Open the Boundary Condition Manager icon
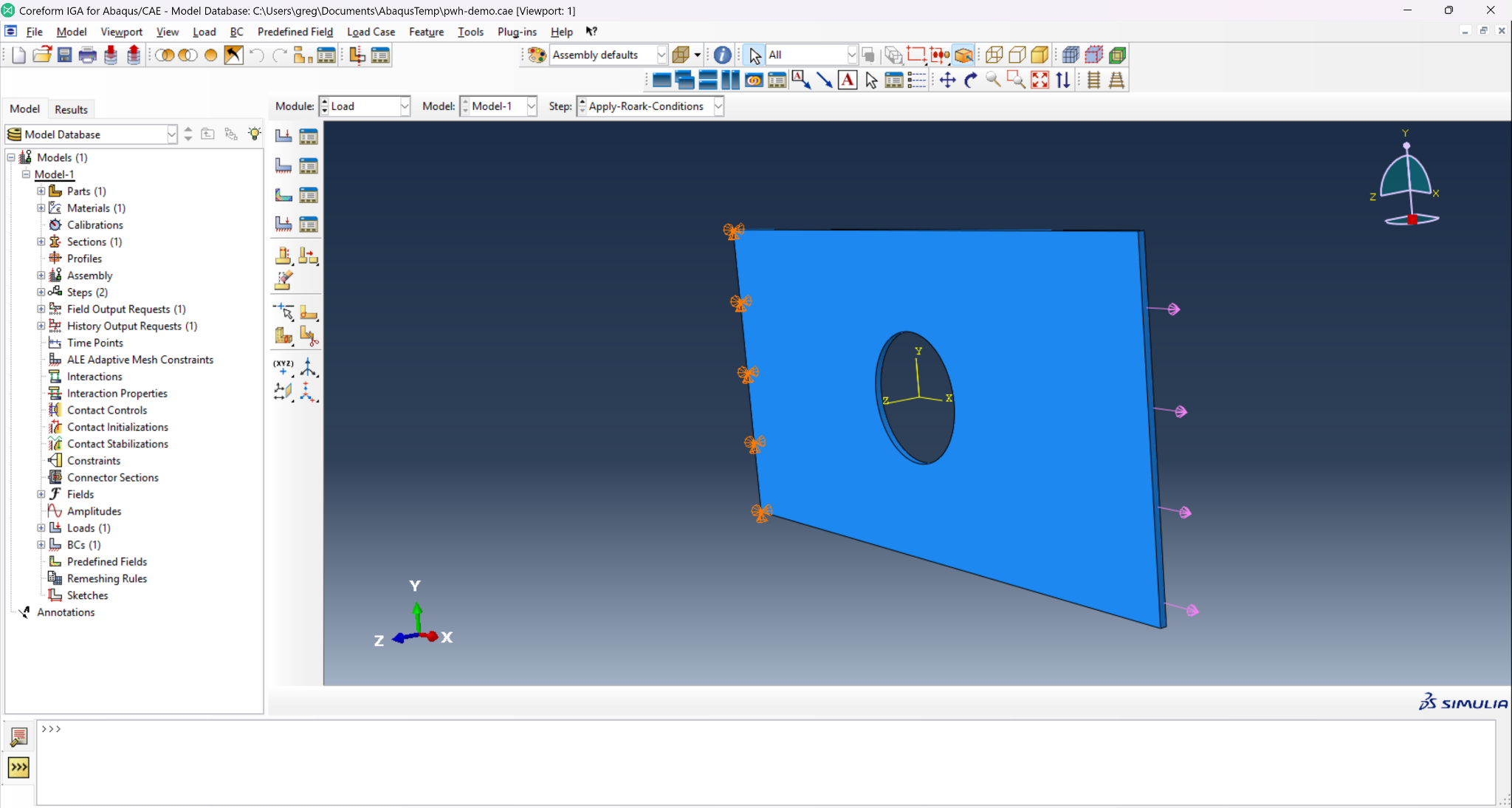The image size is (1512, 808). 309,165
